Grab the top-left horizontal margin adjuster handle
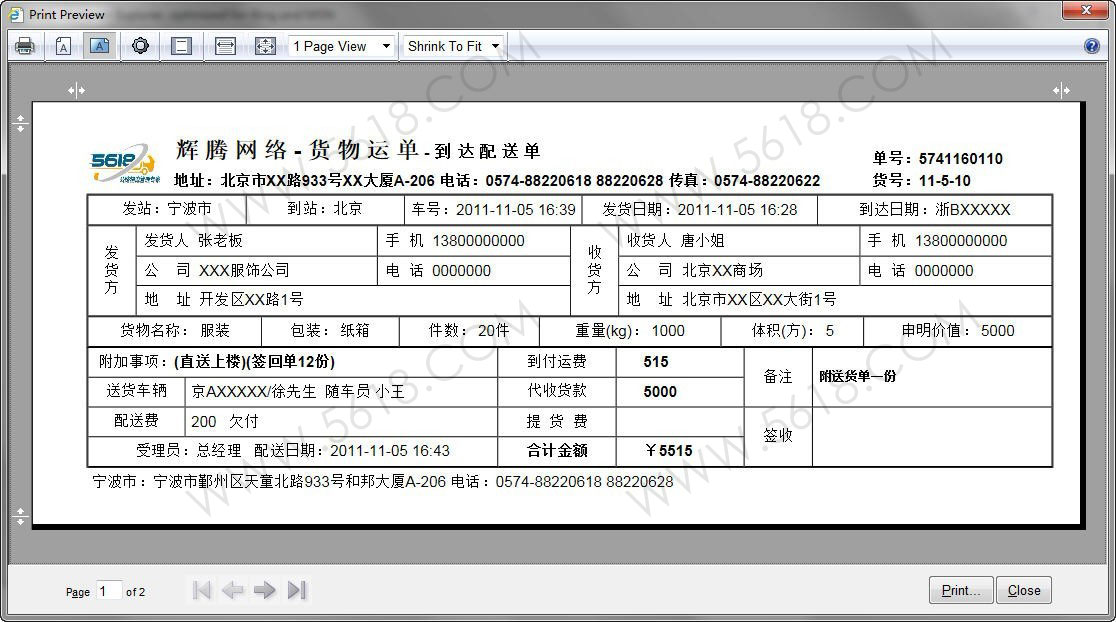 (x=76, y=90)
